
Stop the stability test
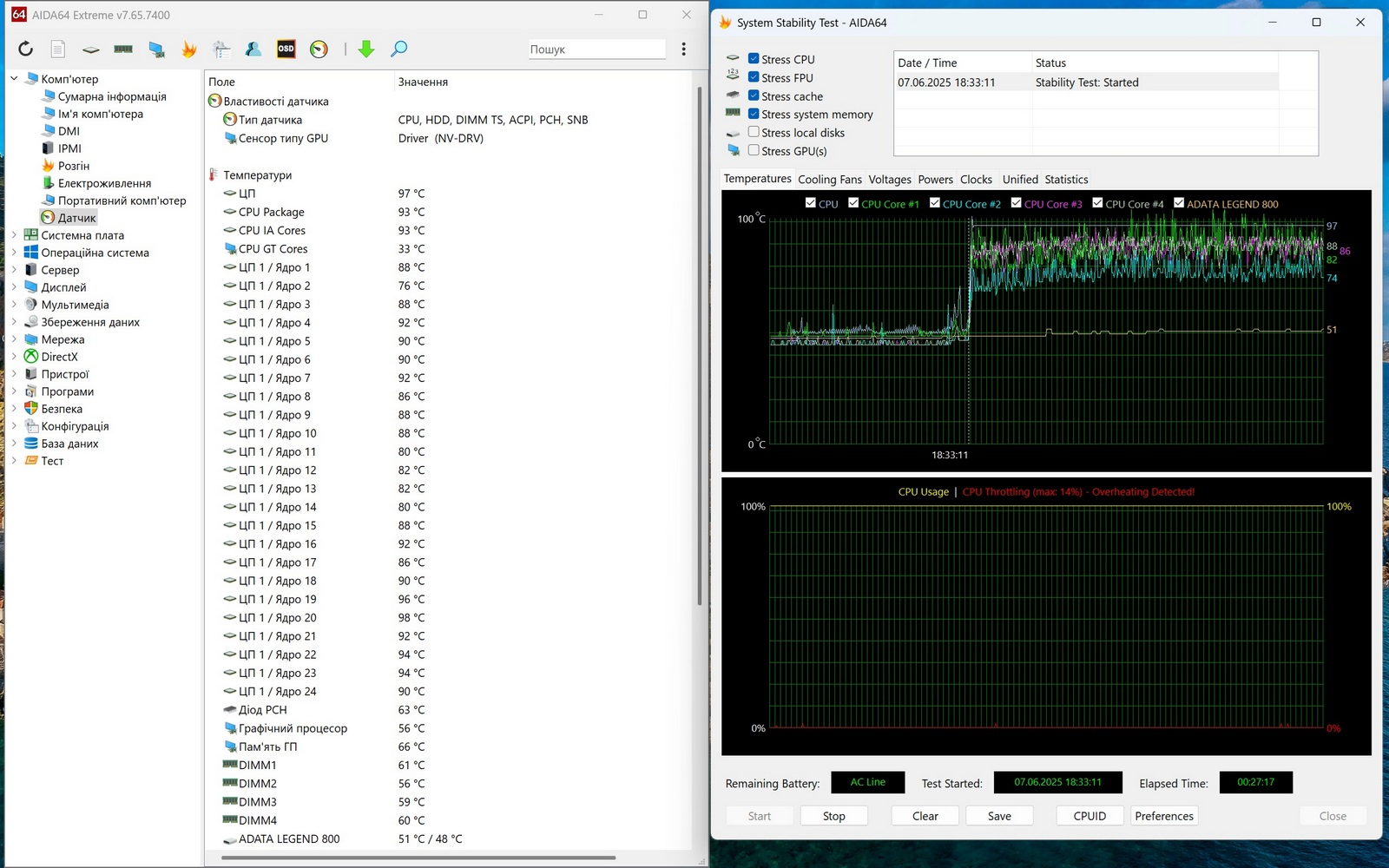[x=834, y=816]
